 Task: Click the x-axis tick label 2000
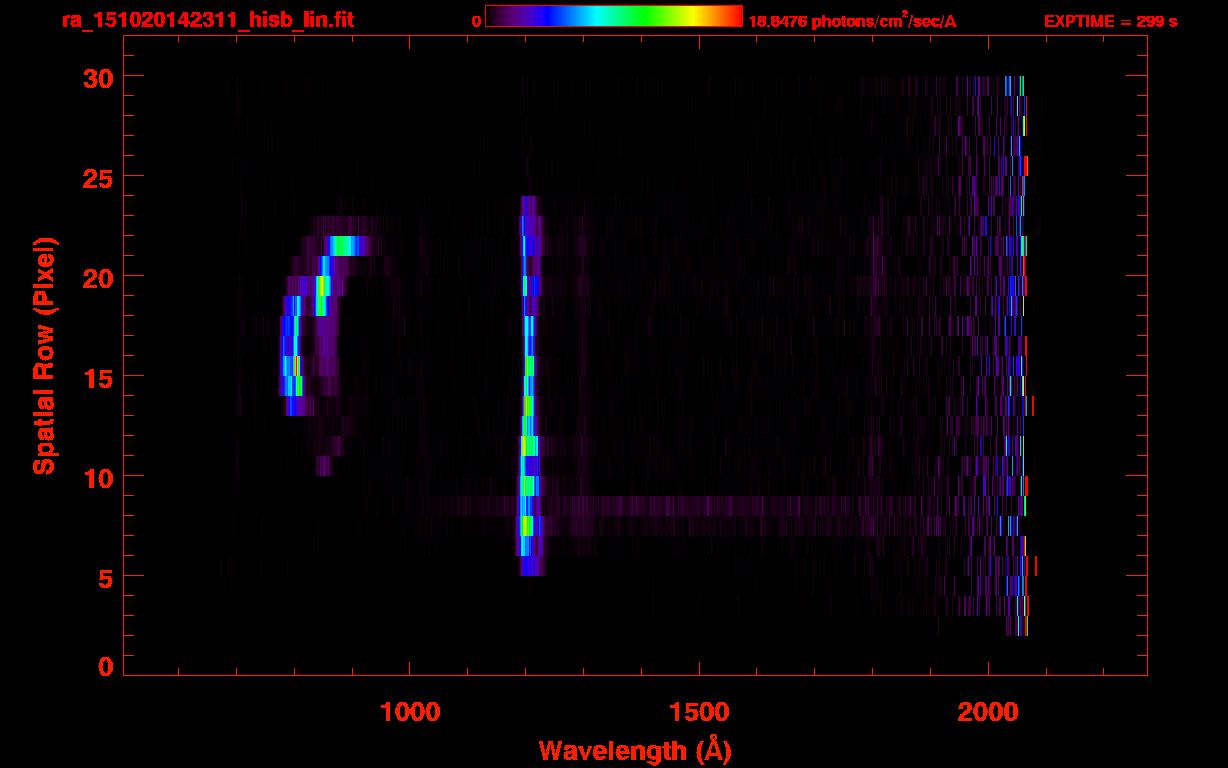988,711
